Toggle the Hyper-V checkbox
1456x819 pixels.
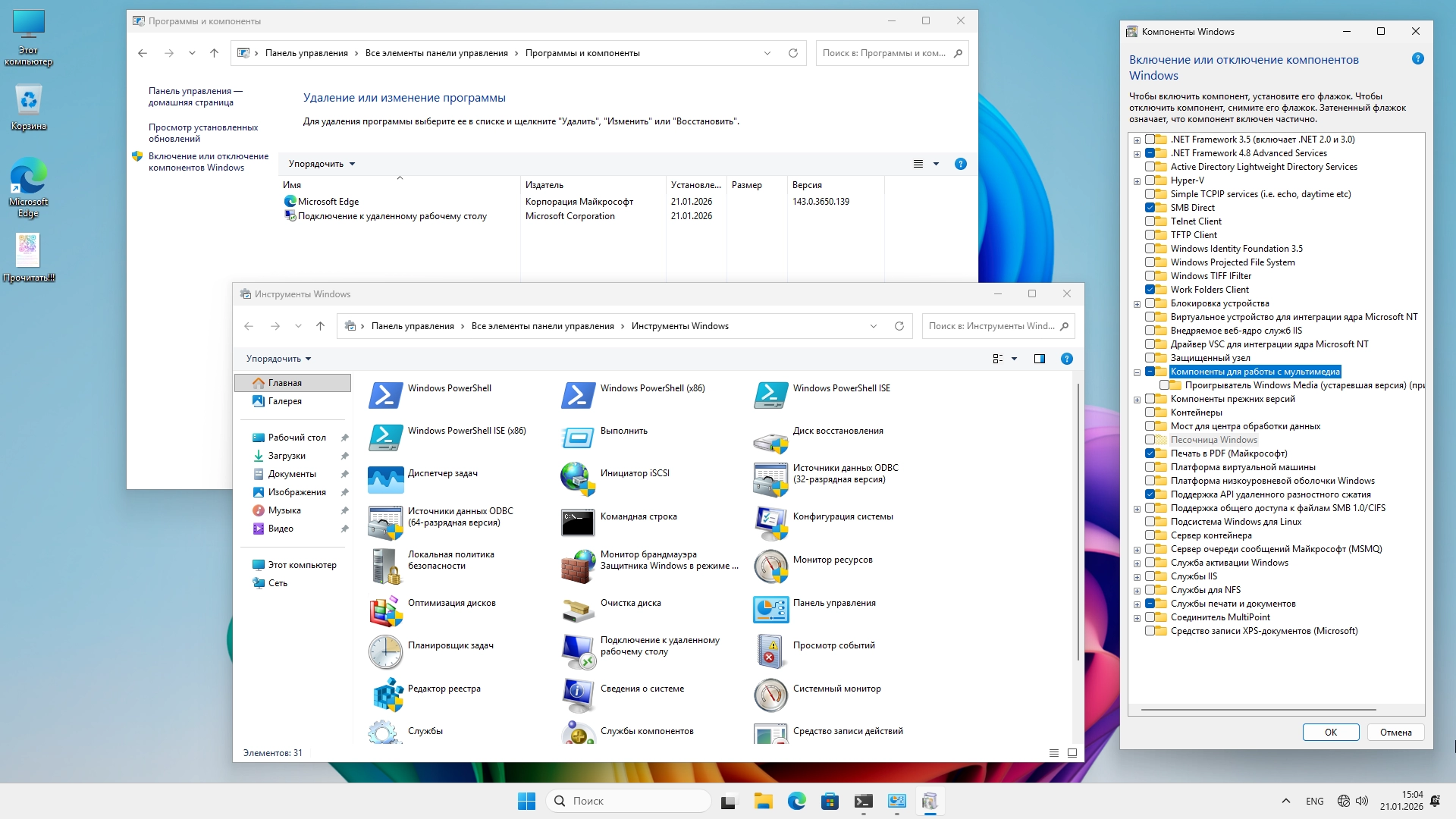point(1150,180)
